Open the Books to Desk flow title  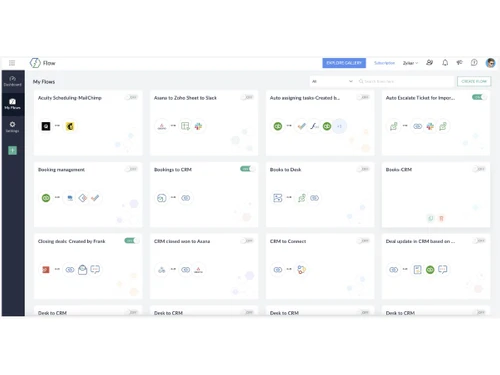coord(285,170)
